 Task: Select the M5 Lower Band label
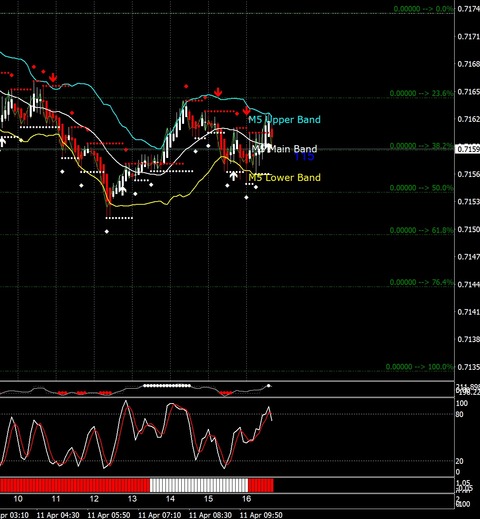click(x=284, y=177)
